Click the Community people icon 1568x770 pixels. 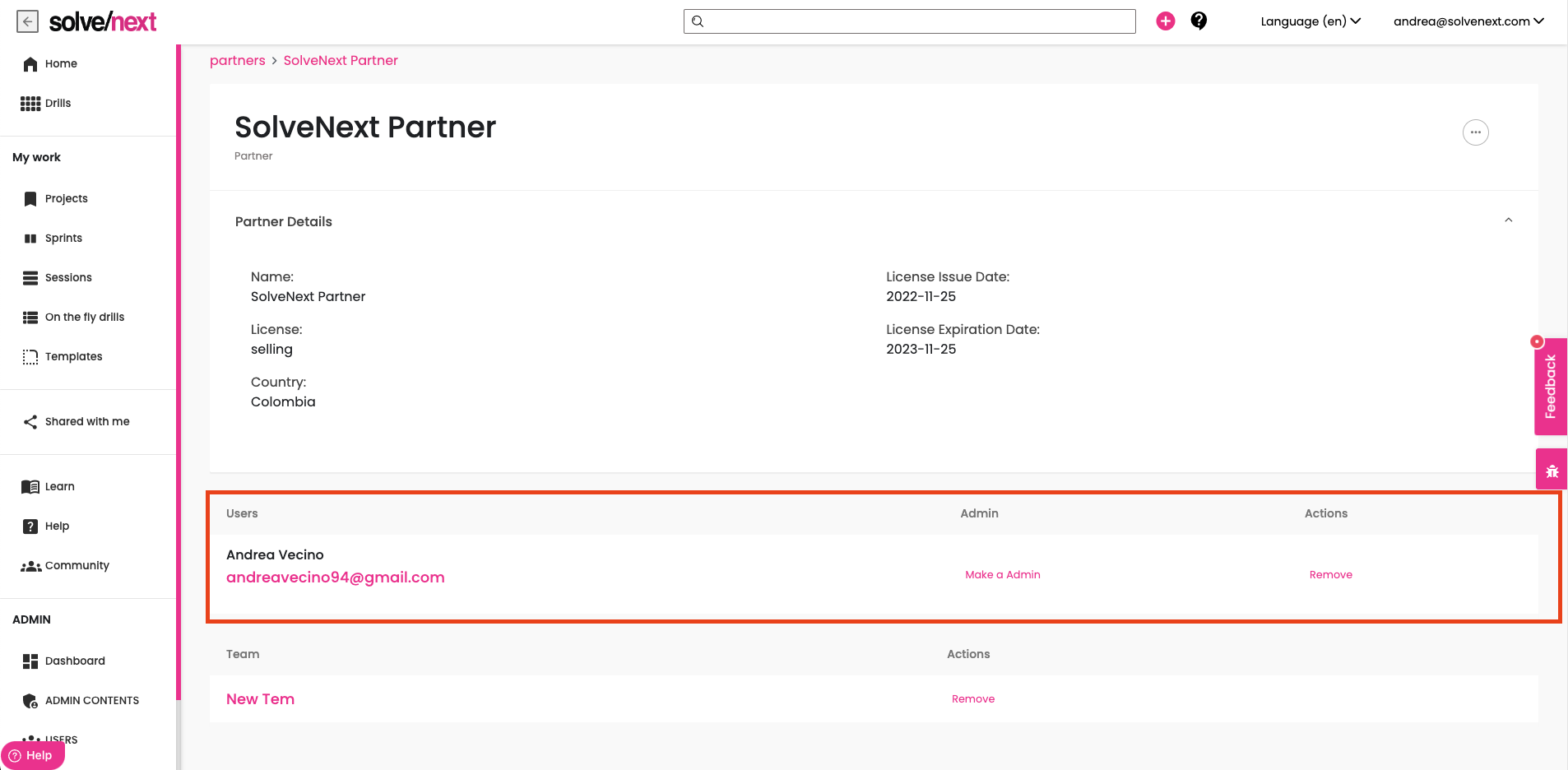(x=30, y=566)
